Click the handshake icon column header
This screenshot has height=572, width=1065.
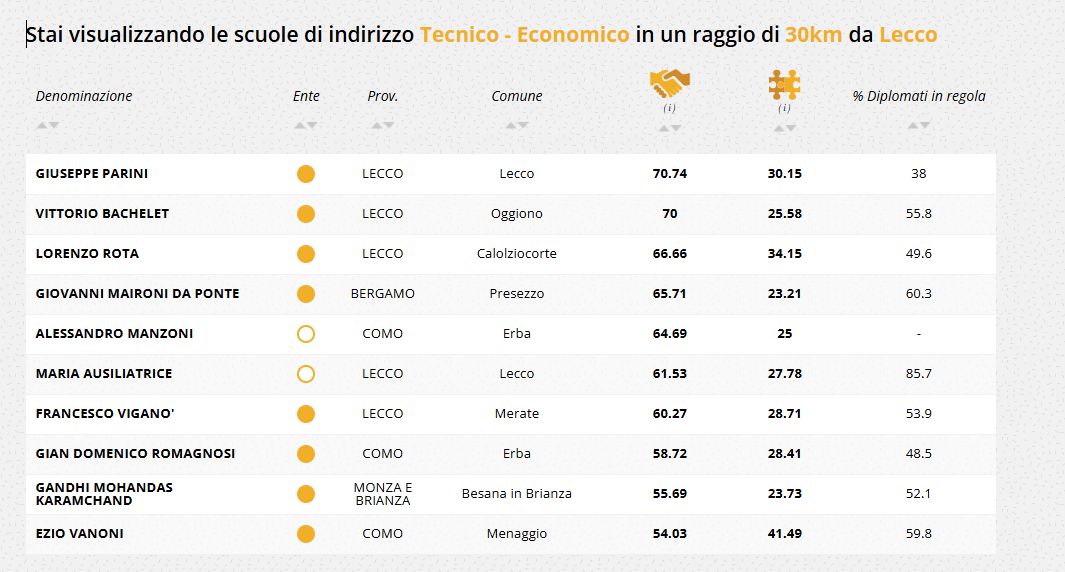(x=670, y=82)
